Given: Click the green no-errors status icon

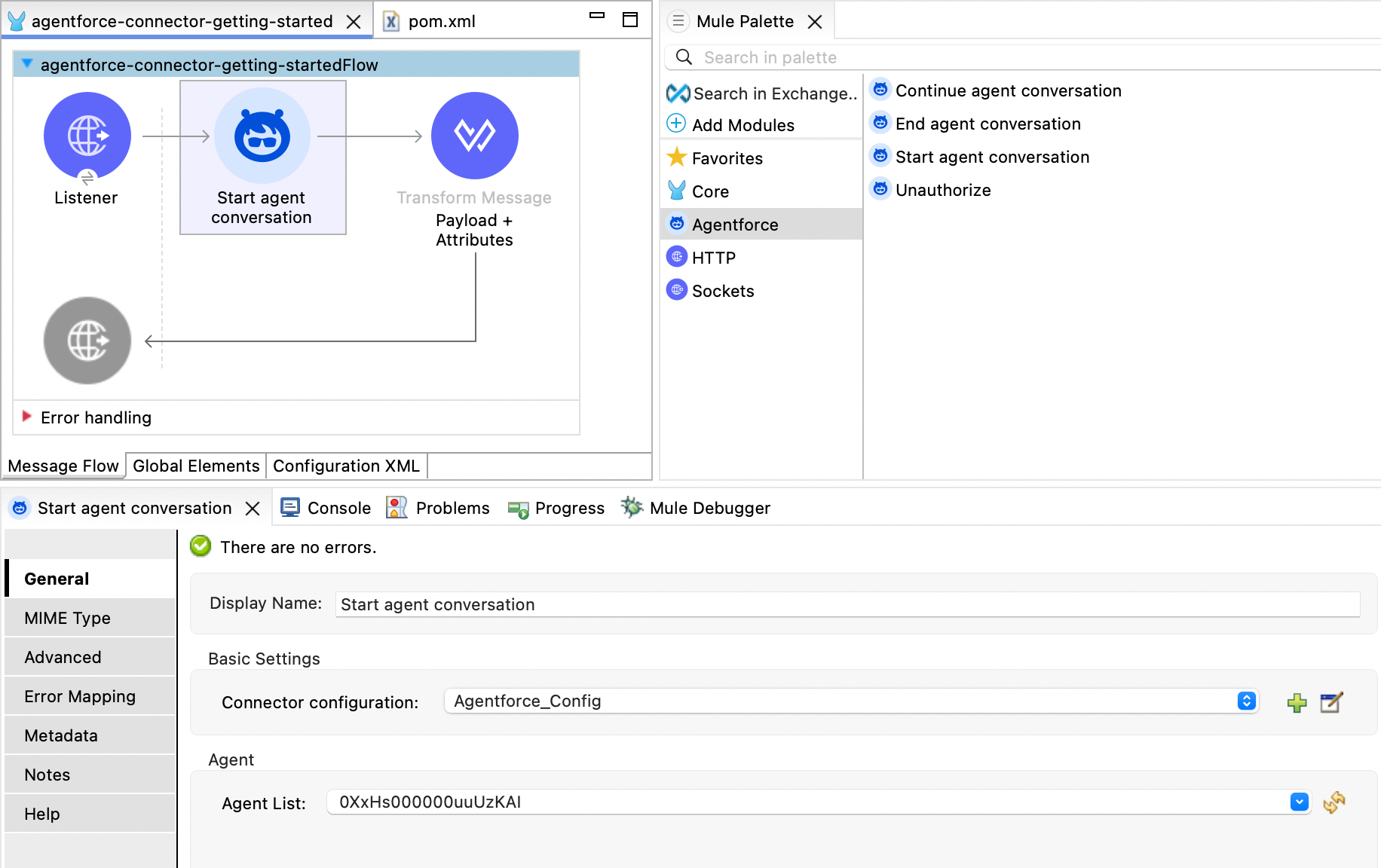Looking at the screenshot, I should (x=201, y=546).
